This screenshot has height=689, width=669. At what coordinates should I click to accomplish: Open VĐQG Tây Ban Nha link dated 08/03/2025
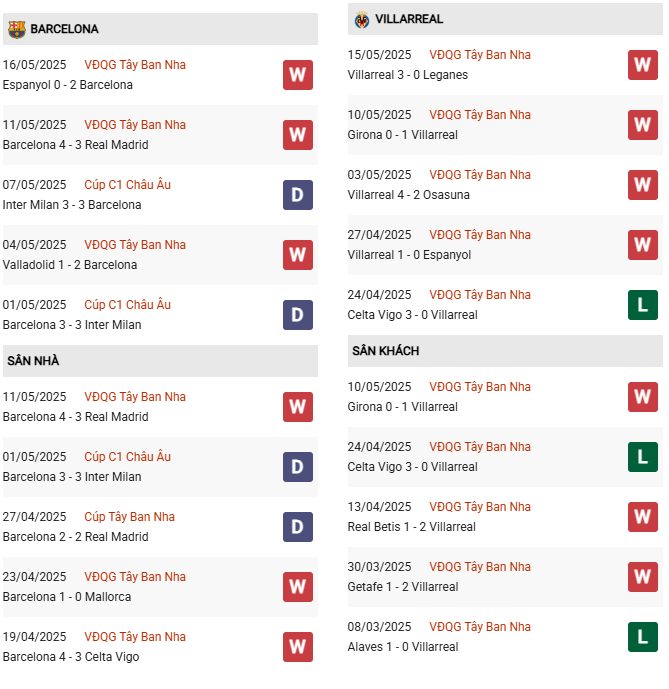click(x=480, y=627)
